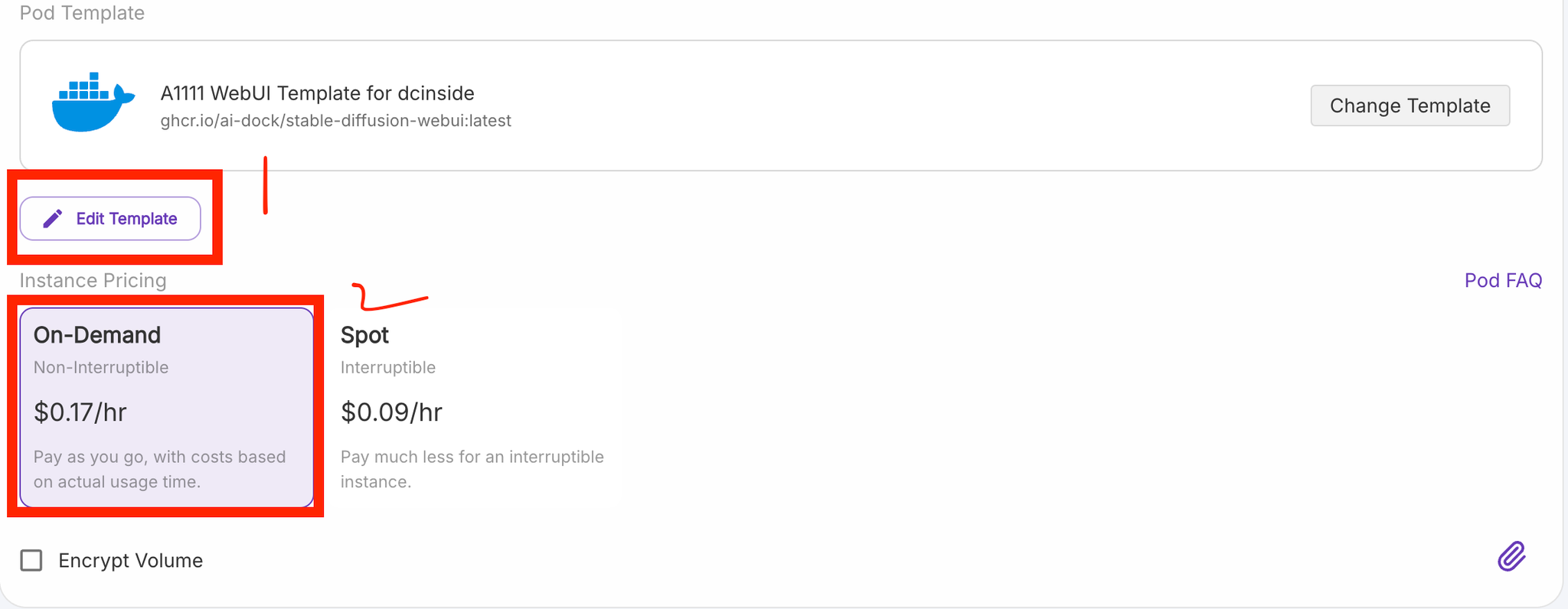Select the On-Demand pricing option
The image size is (1568, 609).
[x=166, y=407]
